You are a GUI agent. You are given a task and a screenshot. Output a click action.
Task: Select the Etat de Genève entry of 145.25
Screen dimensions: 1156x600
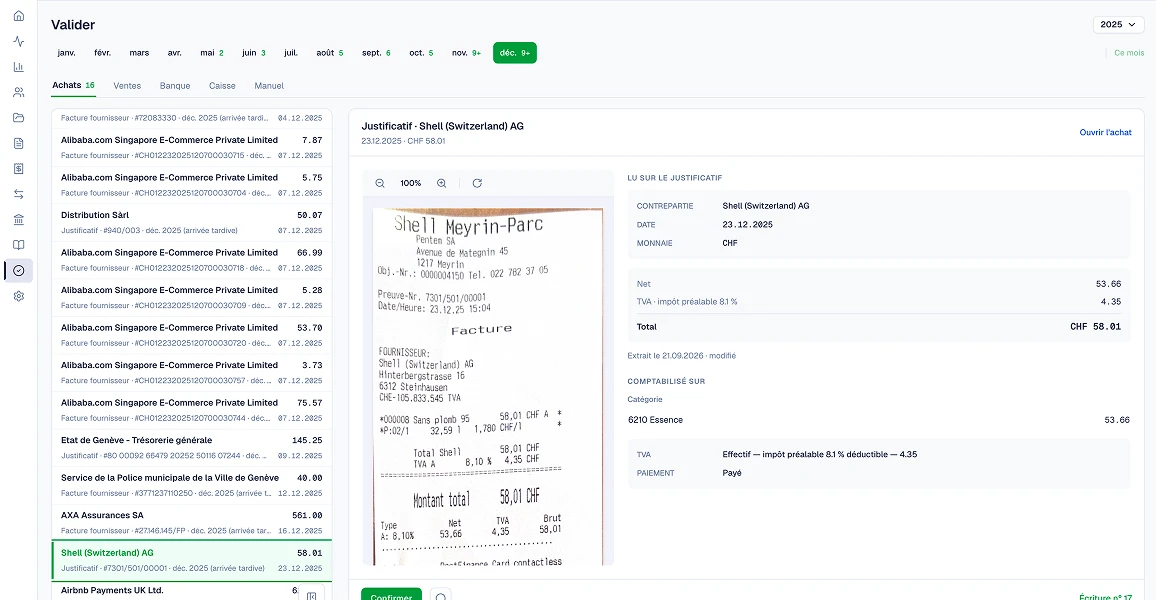tap(192, 448)
